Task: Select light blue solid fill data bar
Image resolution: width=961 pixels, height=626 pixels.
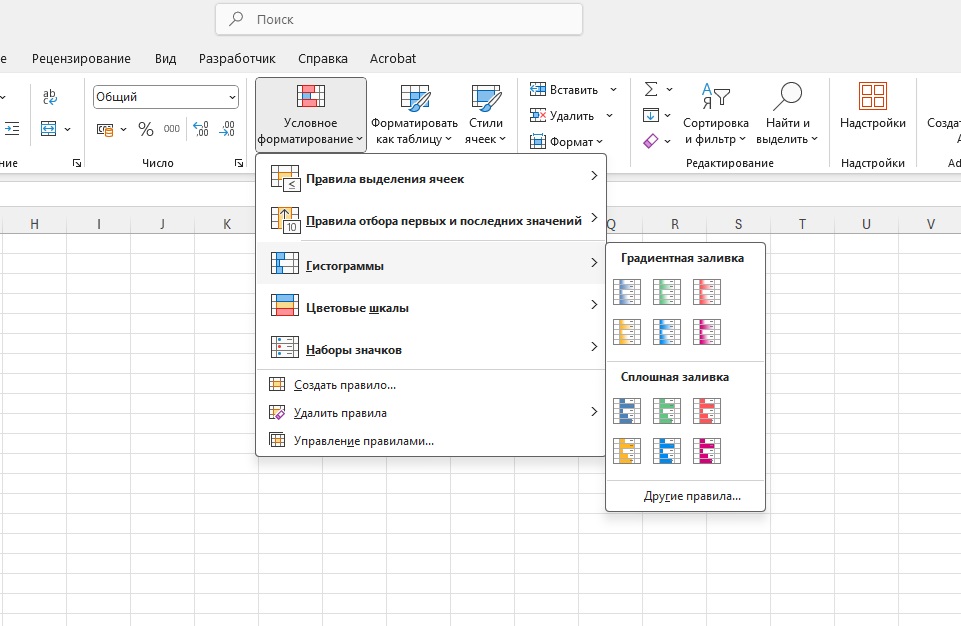Action: 667,451
